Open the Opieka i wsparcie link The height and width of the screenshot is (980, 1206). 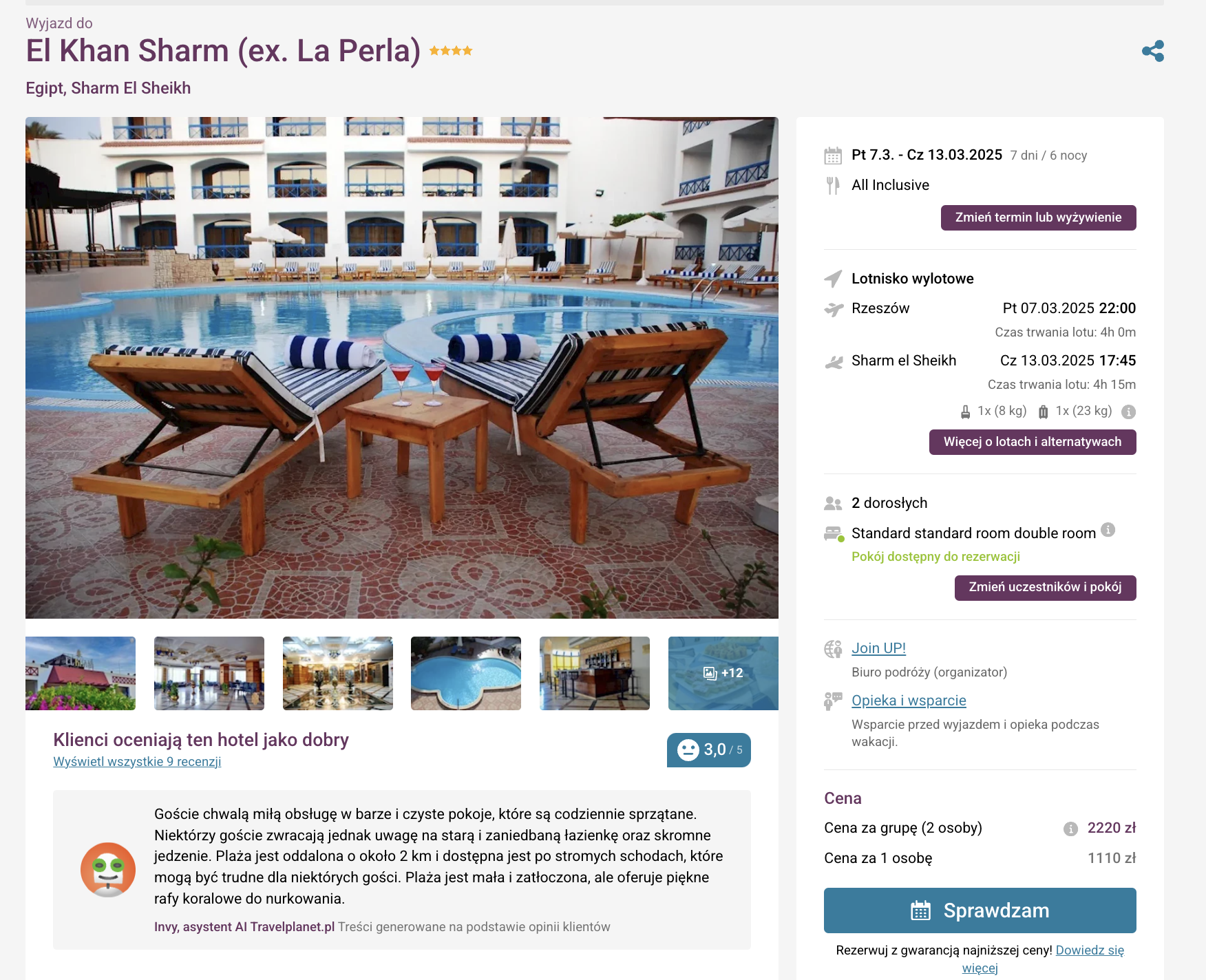(909, 701)
